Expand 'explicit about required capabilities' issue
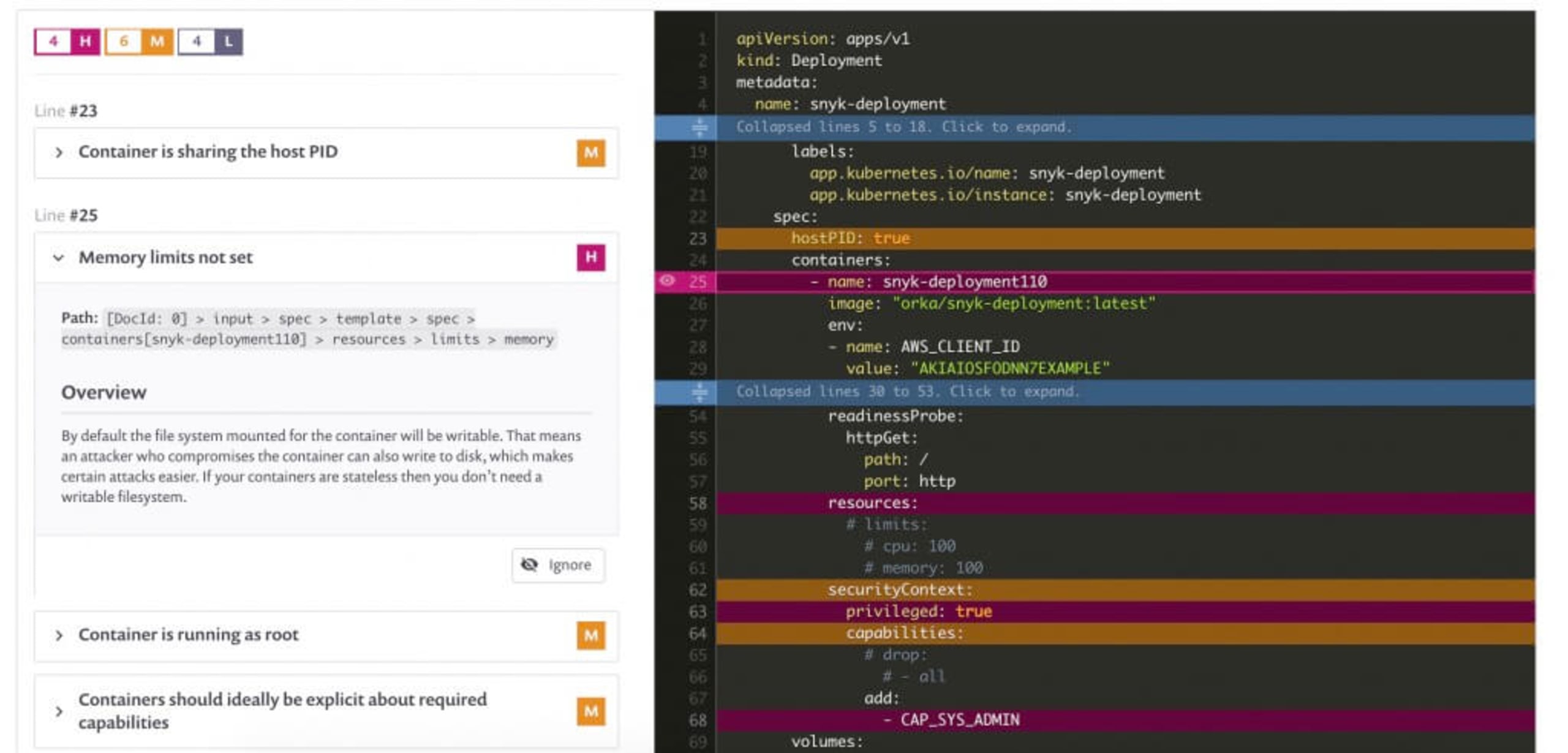The width and height of the screenshot is (1568, 753). click(59, 711)
